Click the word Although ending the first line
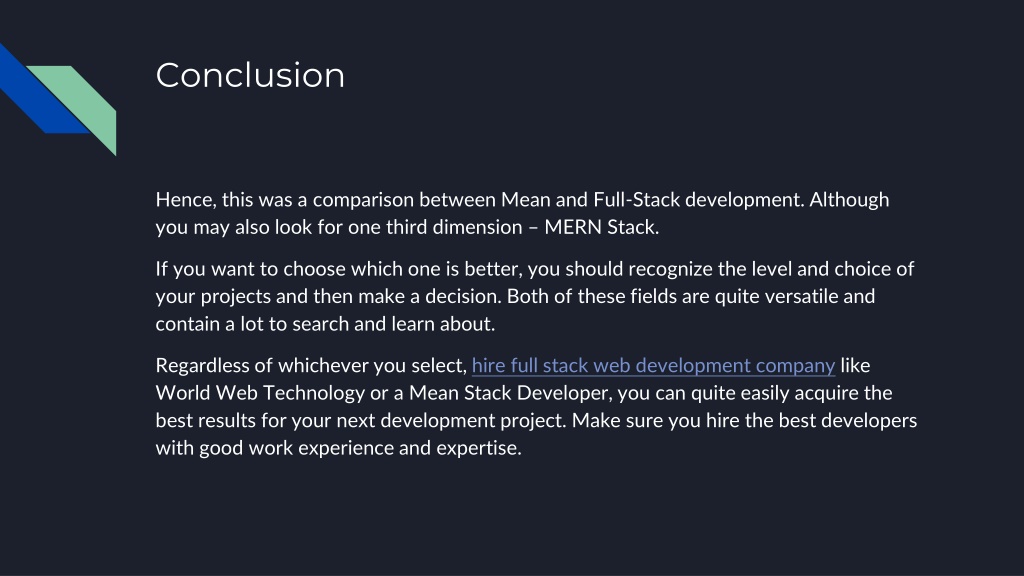Image resolution: width=1024 pixels, height=576 pixels. click(849, 200)
